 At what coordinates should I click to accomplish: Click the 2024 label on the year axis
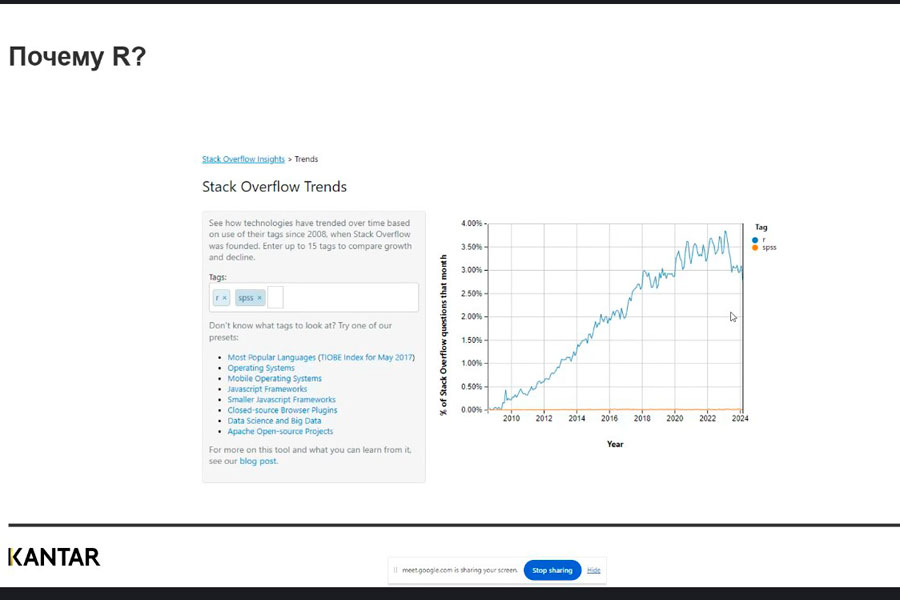tap(740, 419)
